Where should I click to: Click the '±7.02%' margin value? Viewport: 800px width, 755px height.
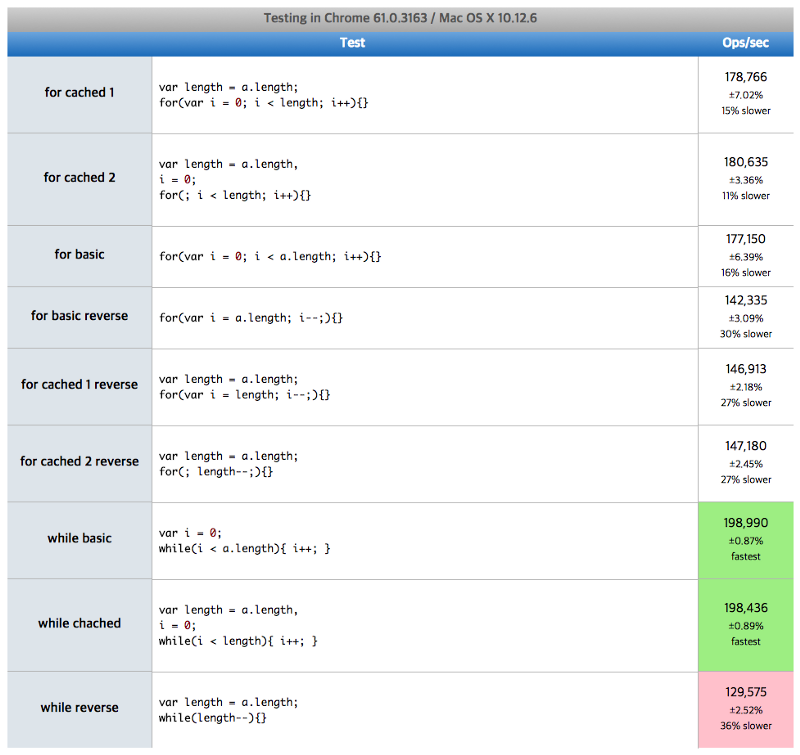tap(745, 95)
